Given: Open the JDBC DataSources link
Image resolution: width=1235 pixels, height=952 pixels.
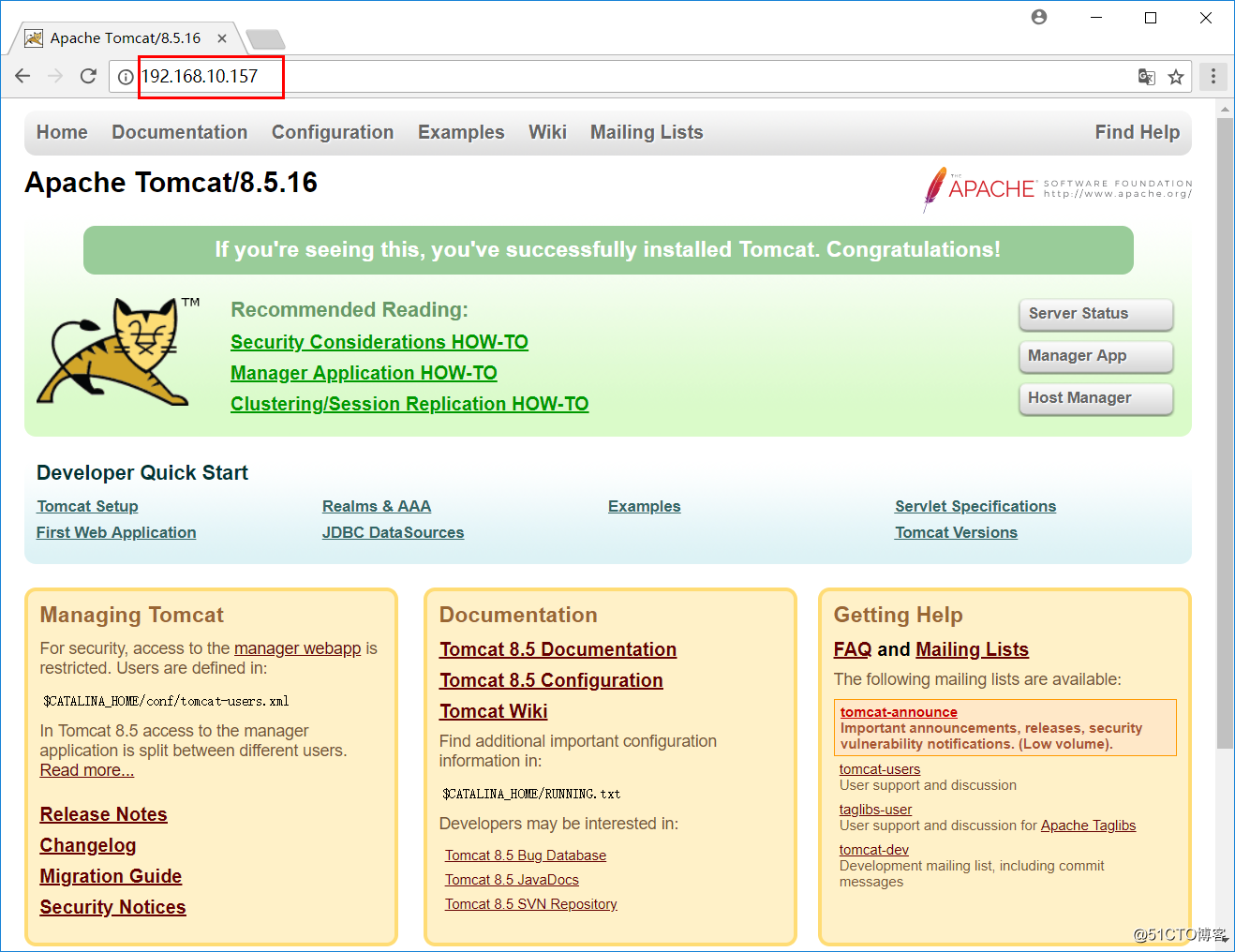Looking at the screenshot, I should point(394,532).
